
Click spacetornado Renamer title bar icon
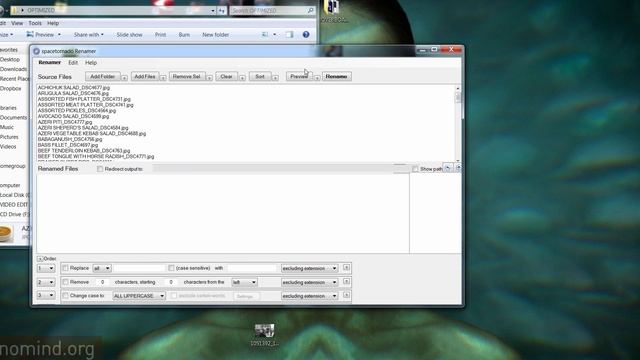coord(36,51)
